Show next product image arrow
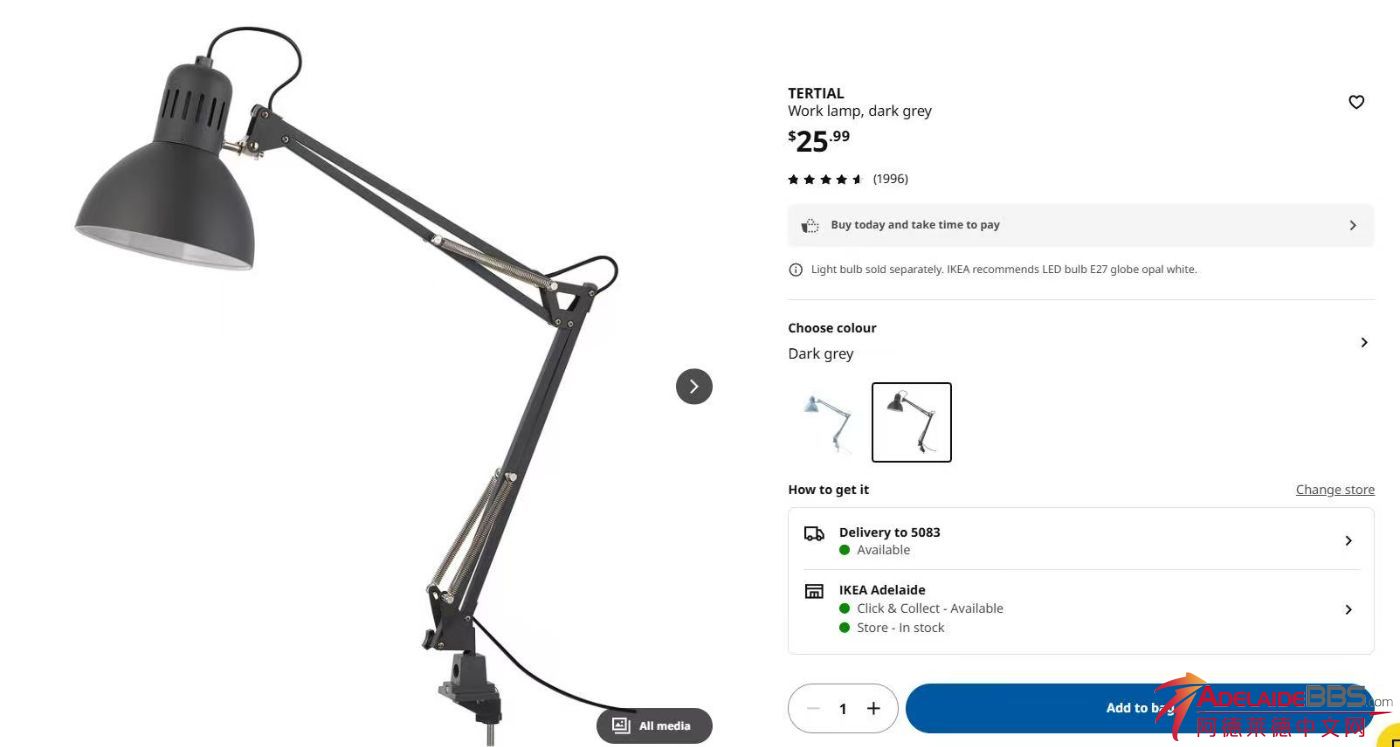 [x=694, y=386]
